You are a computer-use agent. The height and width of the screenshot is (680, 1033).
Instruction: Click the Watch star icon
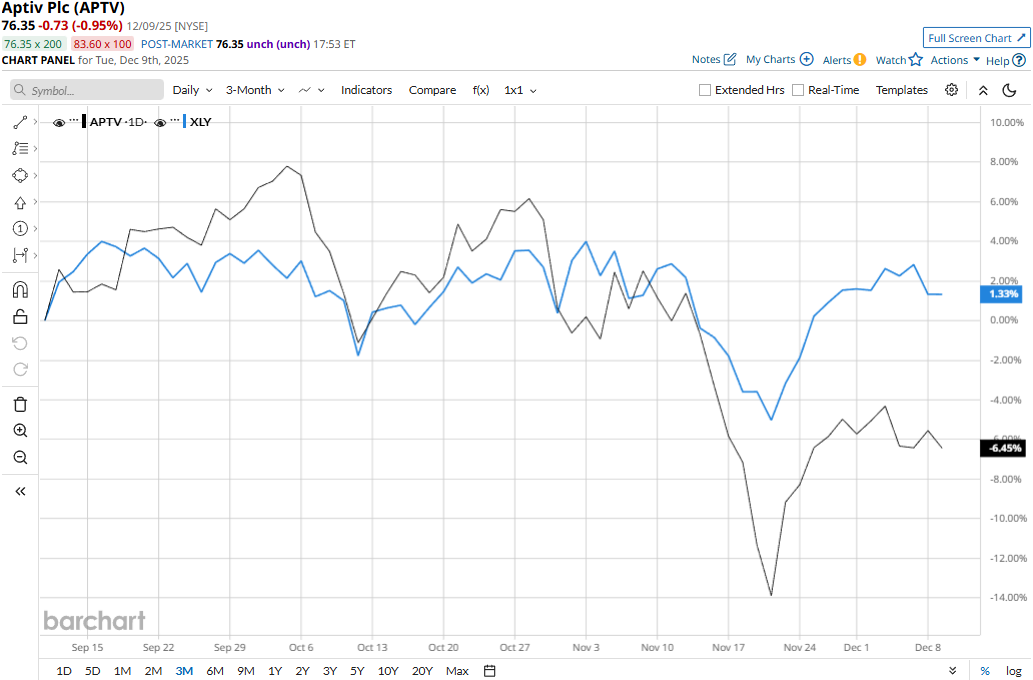[x=916, y=59]
